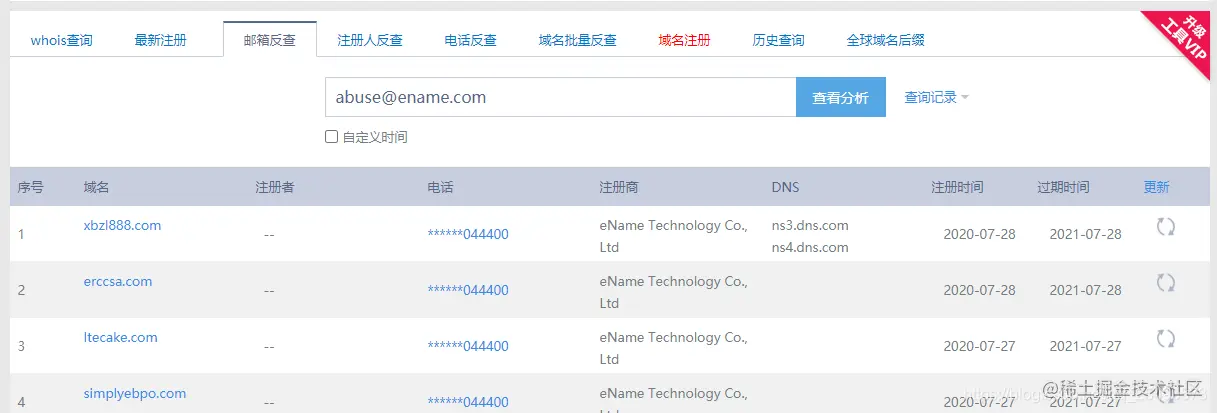Image resolution: width=1217 pixels, height=413 pixels.
Task: Click registrar text in ltecake.com row
Action: click(674, 348)
